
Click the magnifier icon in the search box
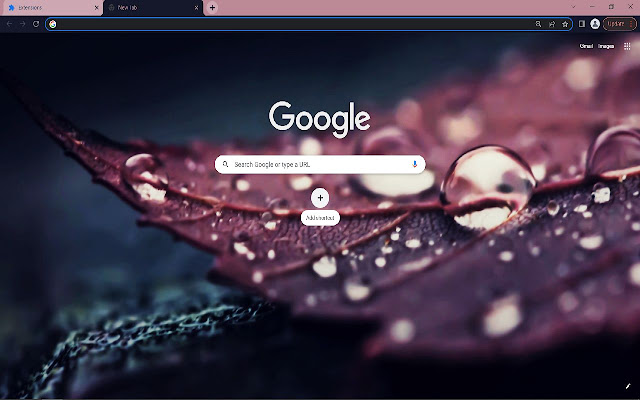click(x=225, y=164)
